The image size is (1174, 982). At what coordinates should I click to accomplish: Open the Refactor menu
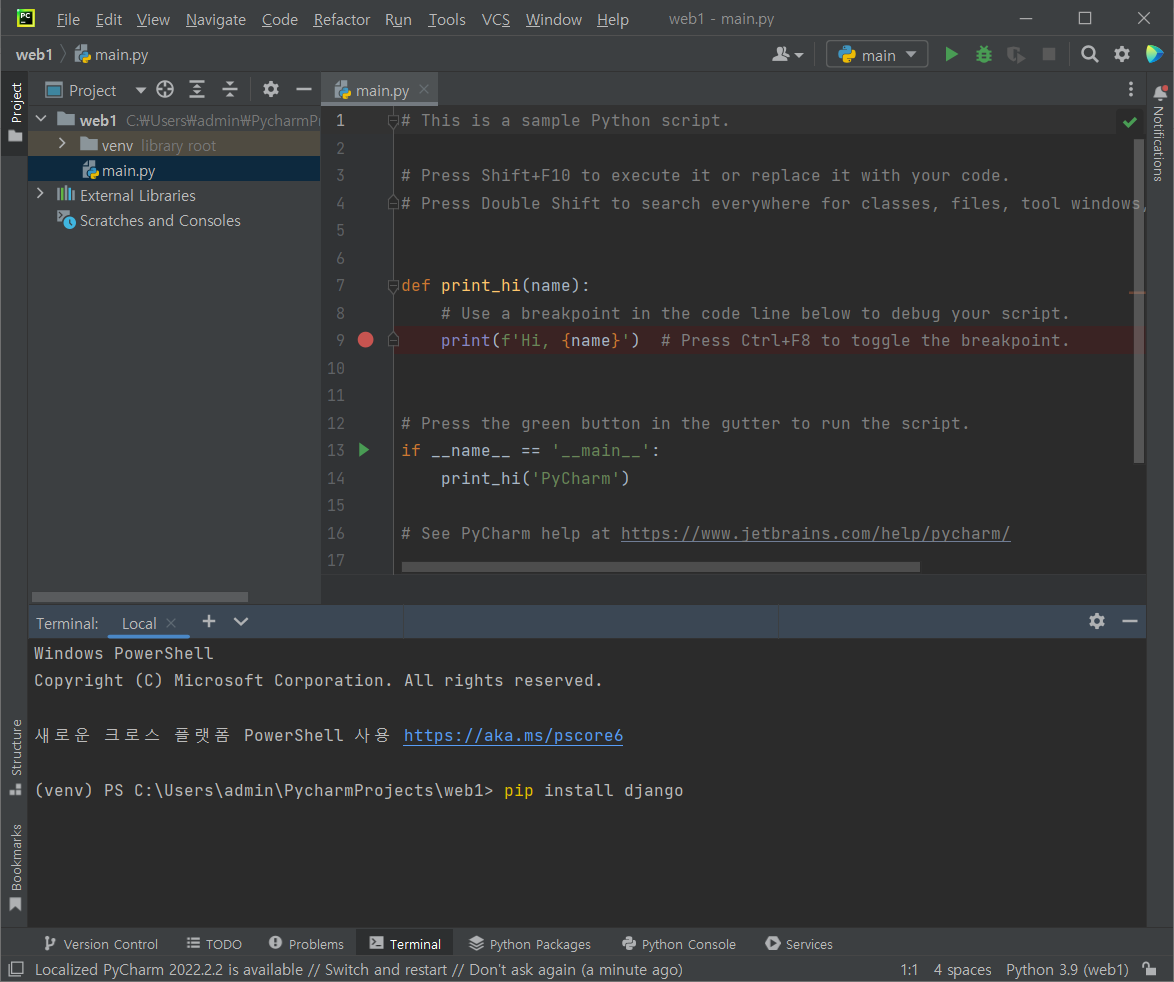pyautogui.click(x=341, y=19)
